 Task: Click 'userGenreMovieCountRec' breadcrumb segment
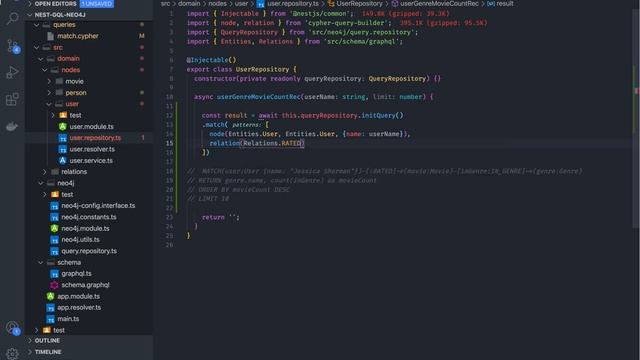(439, 4)
